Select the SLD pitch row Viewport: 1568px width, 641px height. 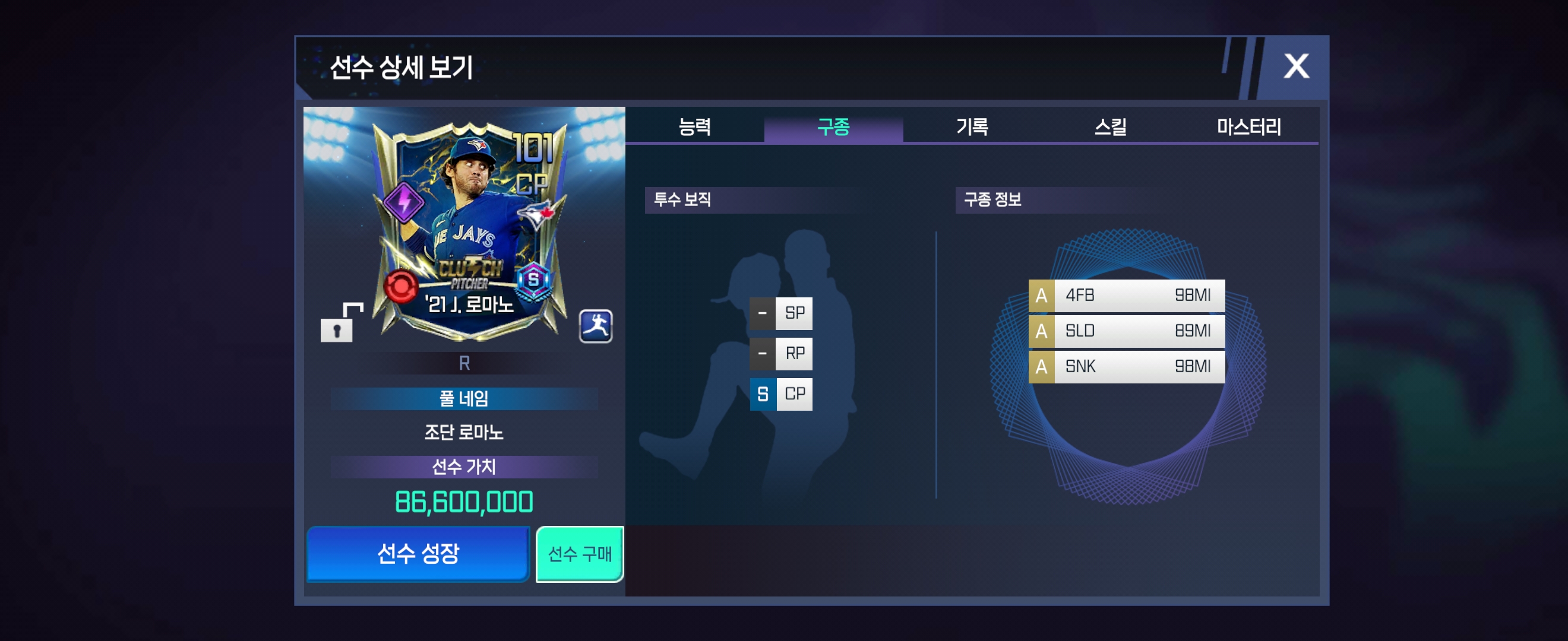(1126, 331)
